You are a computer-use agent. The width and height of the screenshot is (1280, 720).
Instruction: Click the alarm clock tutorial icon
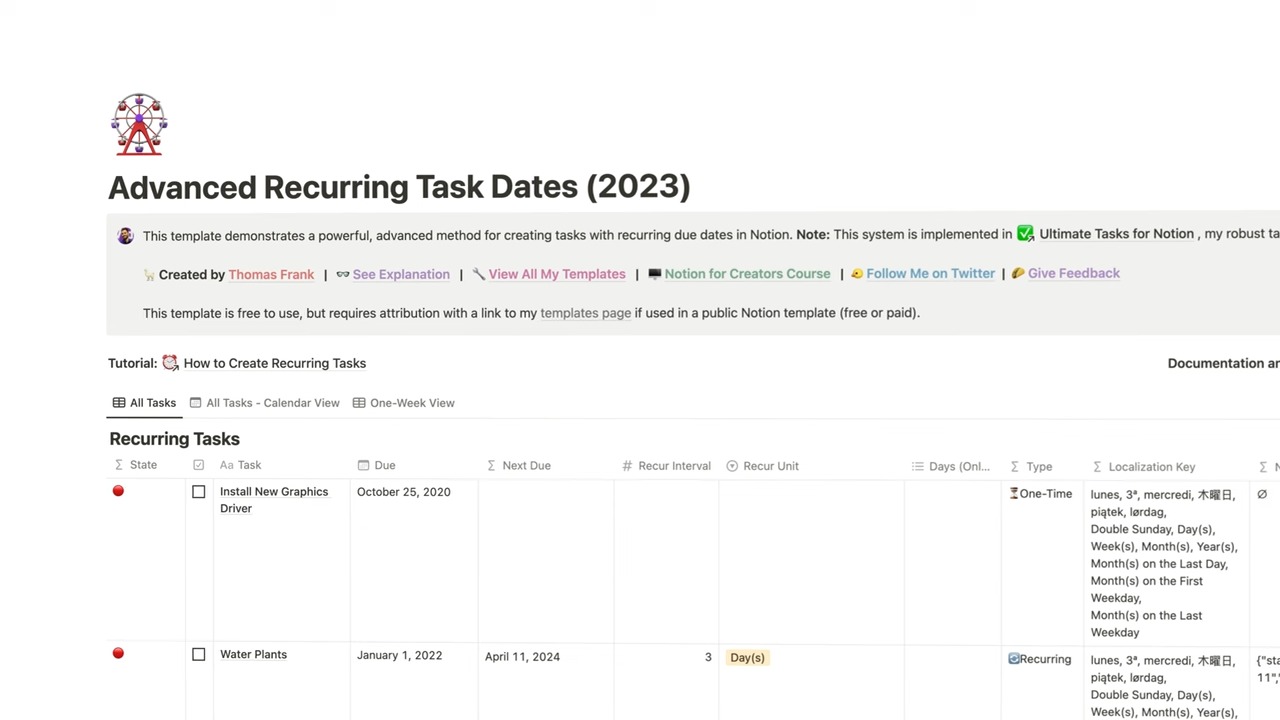tap(170, 363)
